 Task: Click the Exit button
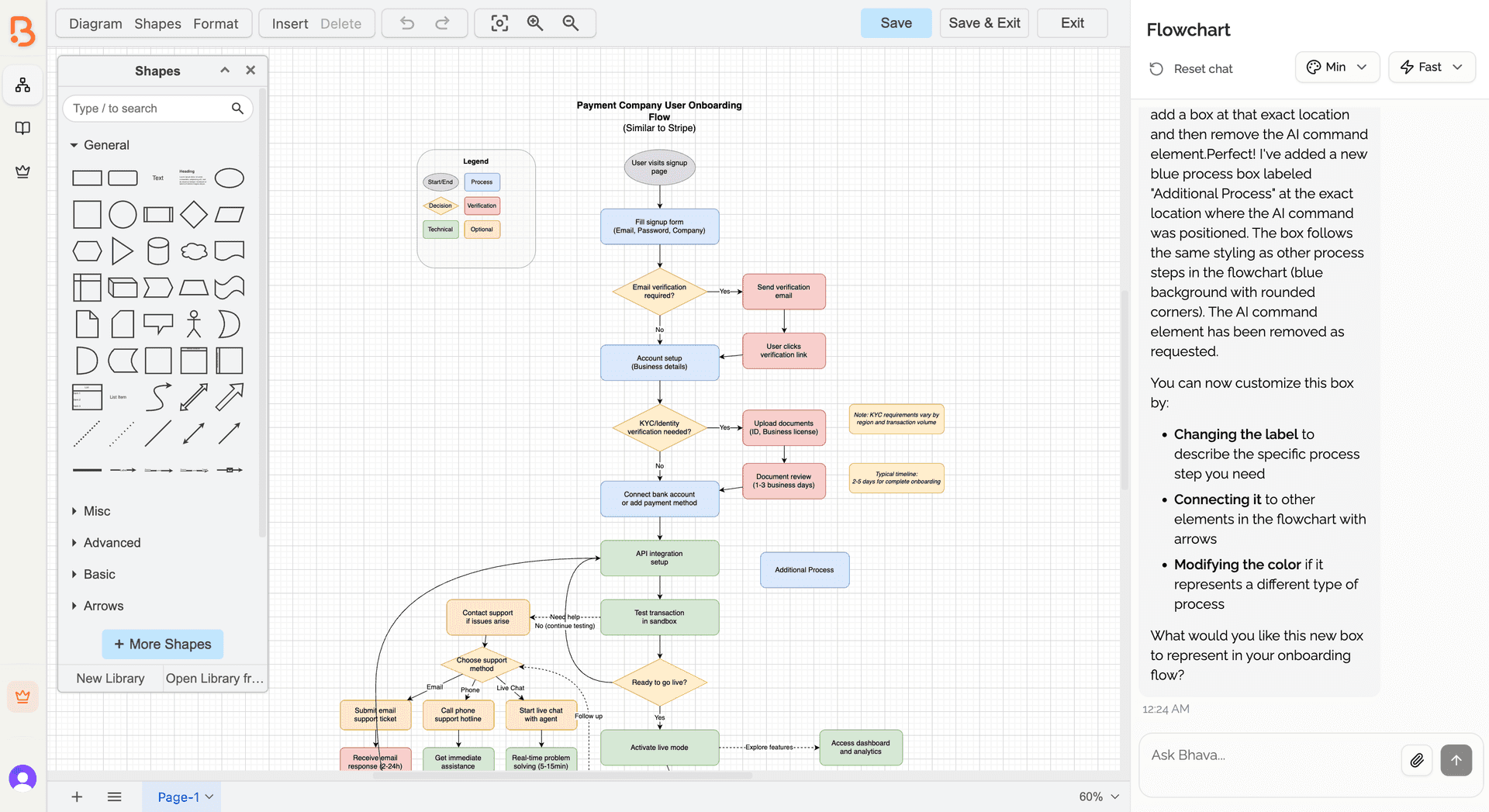coord(1073,23)
